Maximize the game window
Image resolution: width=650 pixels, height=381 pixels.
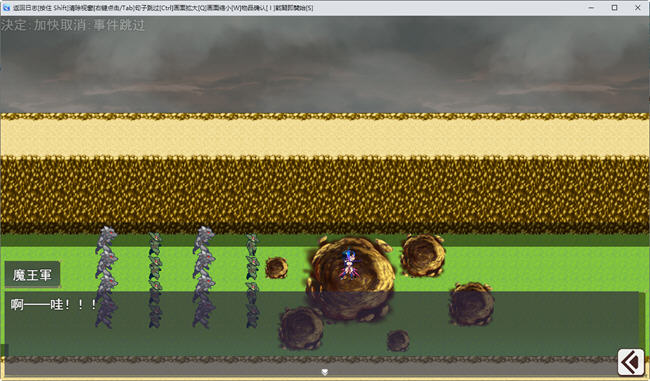[x=614, y=8]
